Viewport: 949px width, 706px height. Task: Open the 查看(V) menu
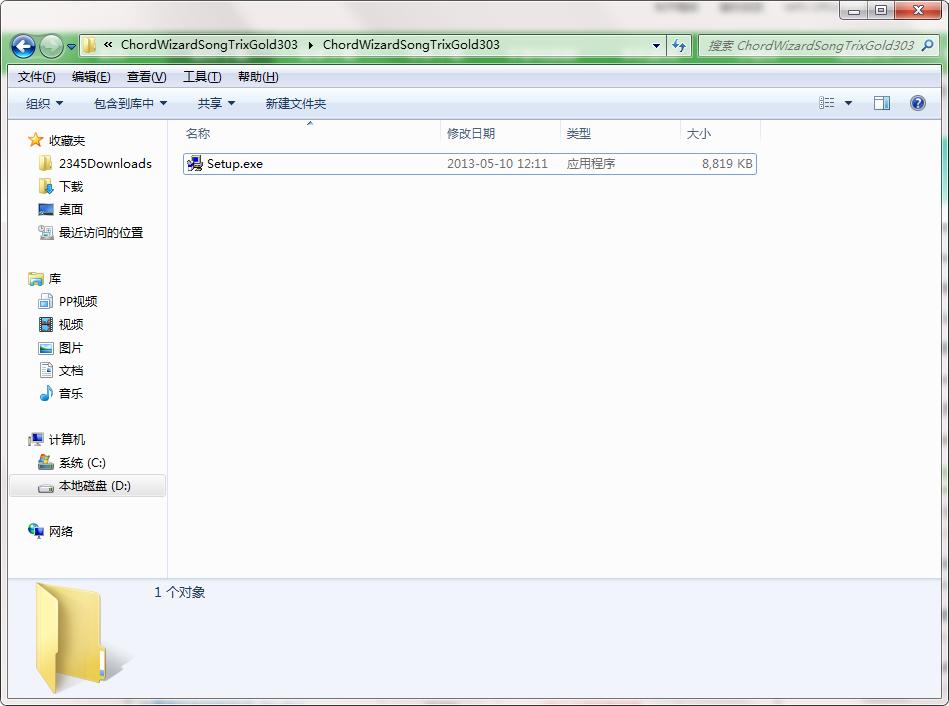(x=146, y=77)
